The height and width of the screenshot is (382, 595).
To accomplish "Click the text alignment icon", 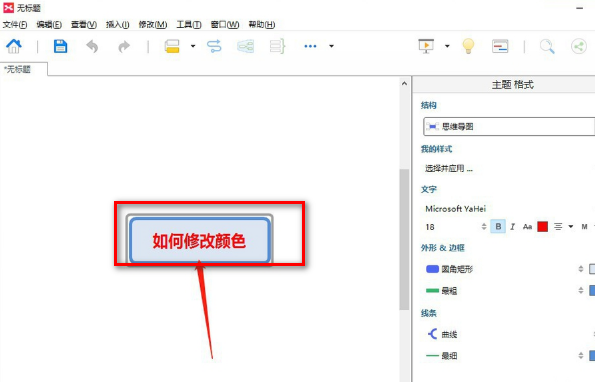I will click(558, 227).
